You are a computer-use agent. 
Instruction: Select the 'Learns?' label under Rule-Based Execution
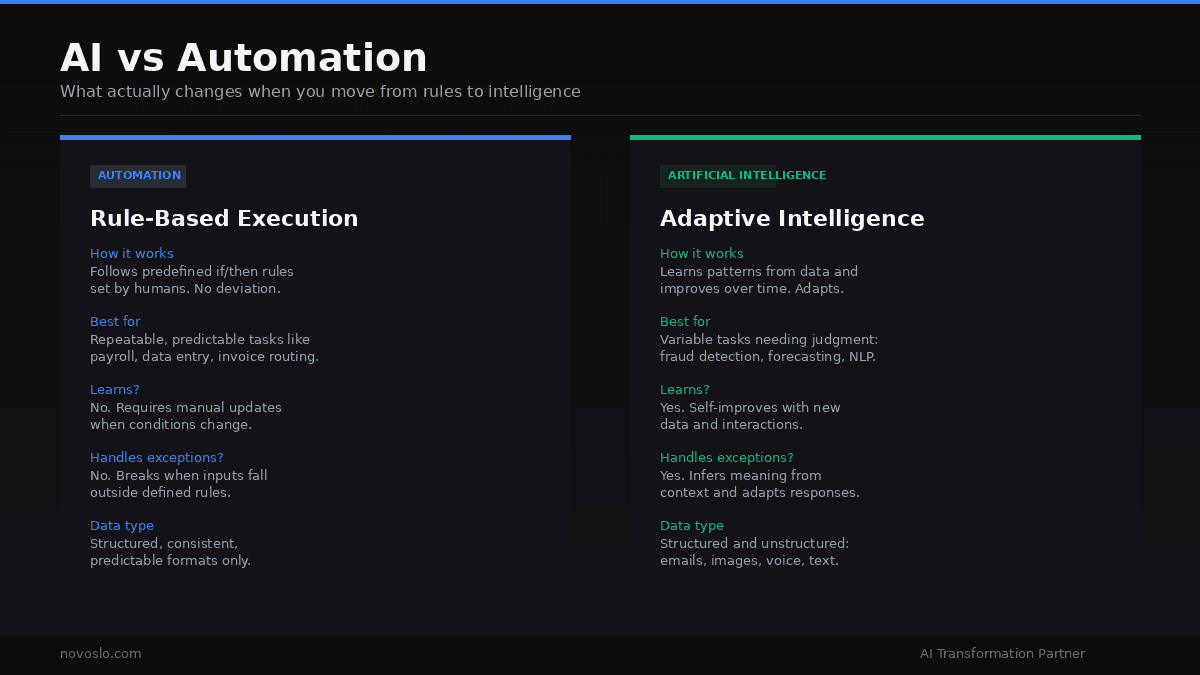coord(114,389)
